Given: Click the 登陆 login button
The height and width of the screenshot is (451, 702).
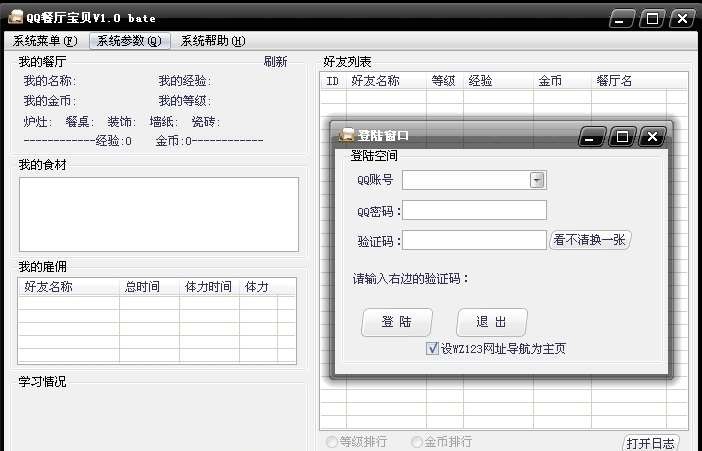Looking at the screenshot, I should [x=397, y=322].
